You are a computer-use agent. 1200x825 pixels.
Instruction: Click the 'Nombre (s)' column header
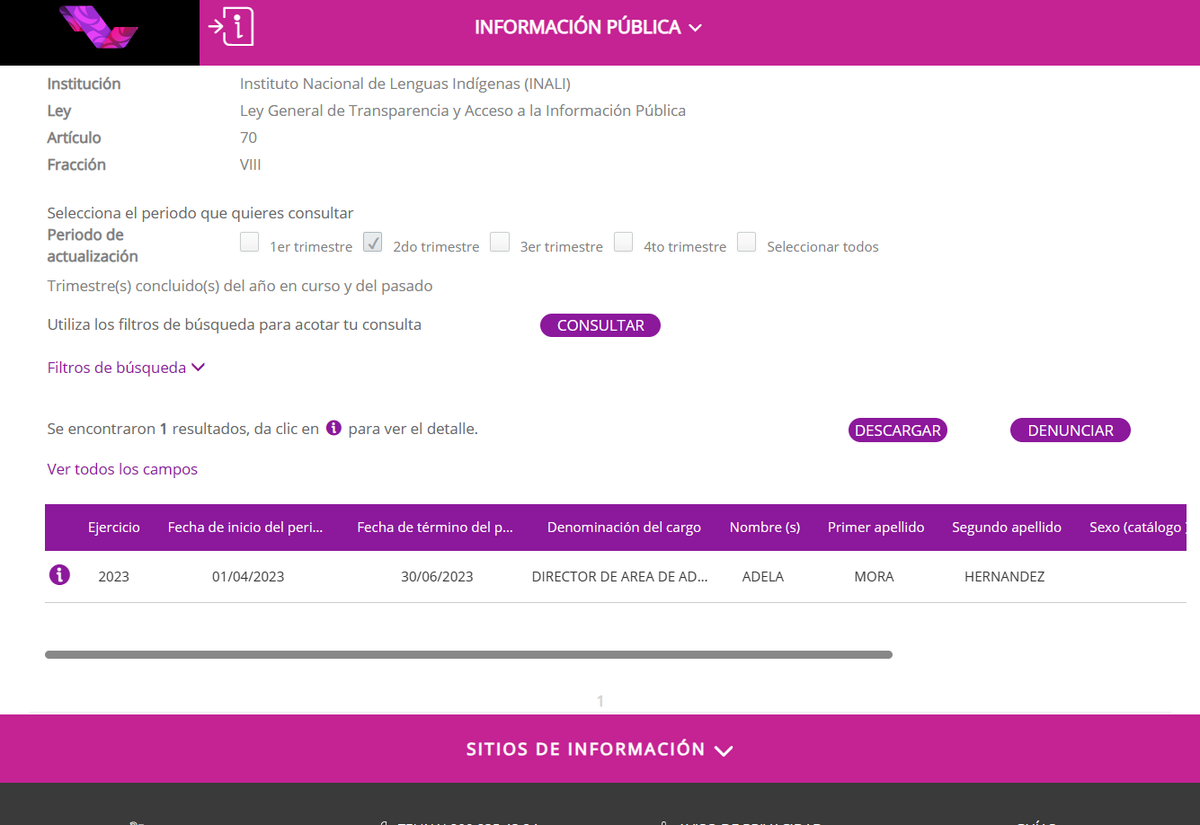pos(765,527)
